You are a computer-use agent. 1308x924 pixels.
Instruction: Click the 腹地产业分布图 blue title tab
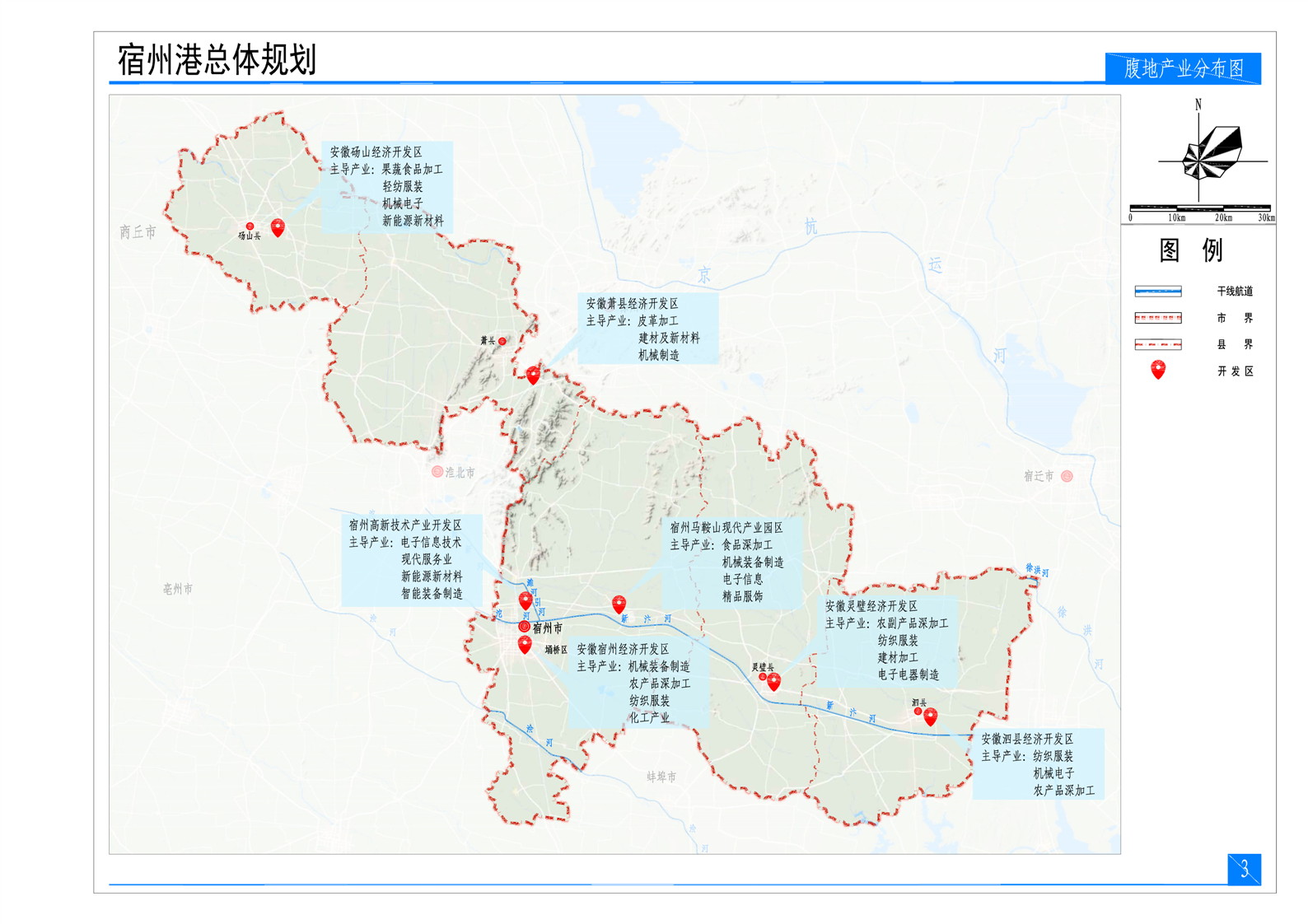[x=1183, y=68]
